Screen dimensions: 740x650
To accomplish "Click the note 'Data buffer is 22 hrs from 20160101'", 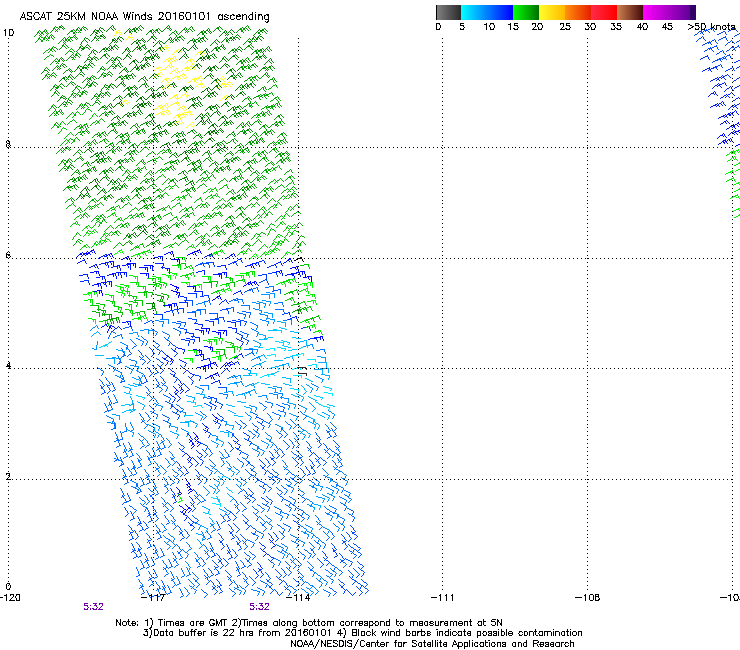I will point(236,633).
